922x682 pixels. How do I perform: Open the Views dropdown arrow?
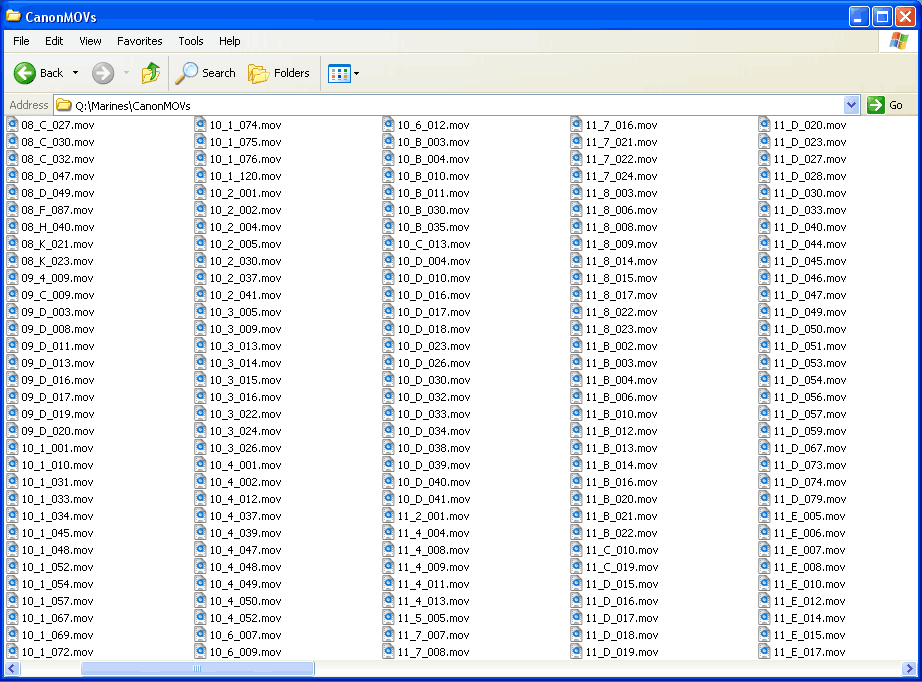pos(356,73)
